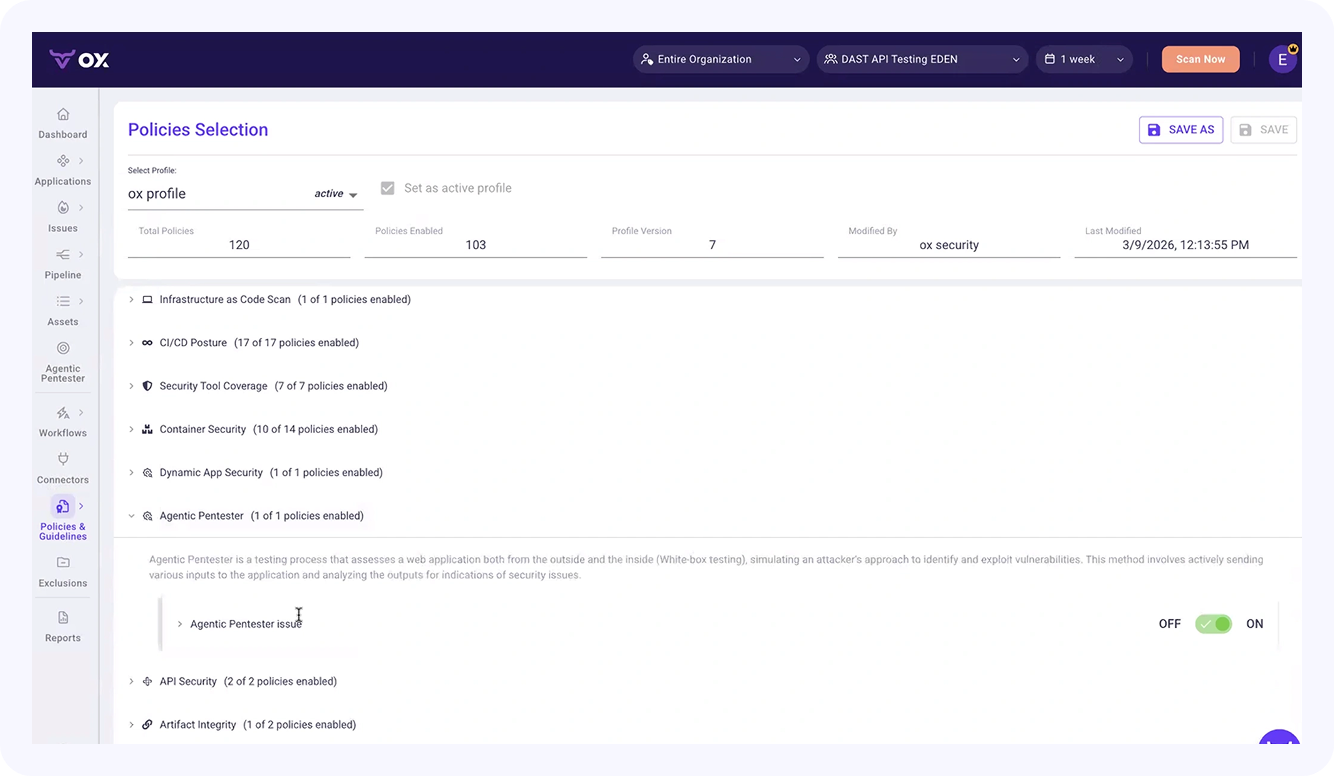The width and height of the screenshot is (1334, 776).
Task: Open the Entire Organization dropdown
Action: (x=720, y=59)
